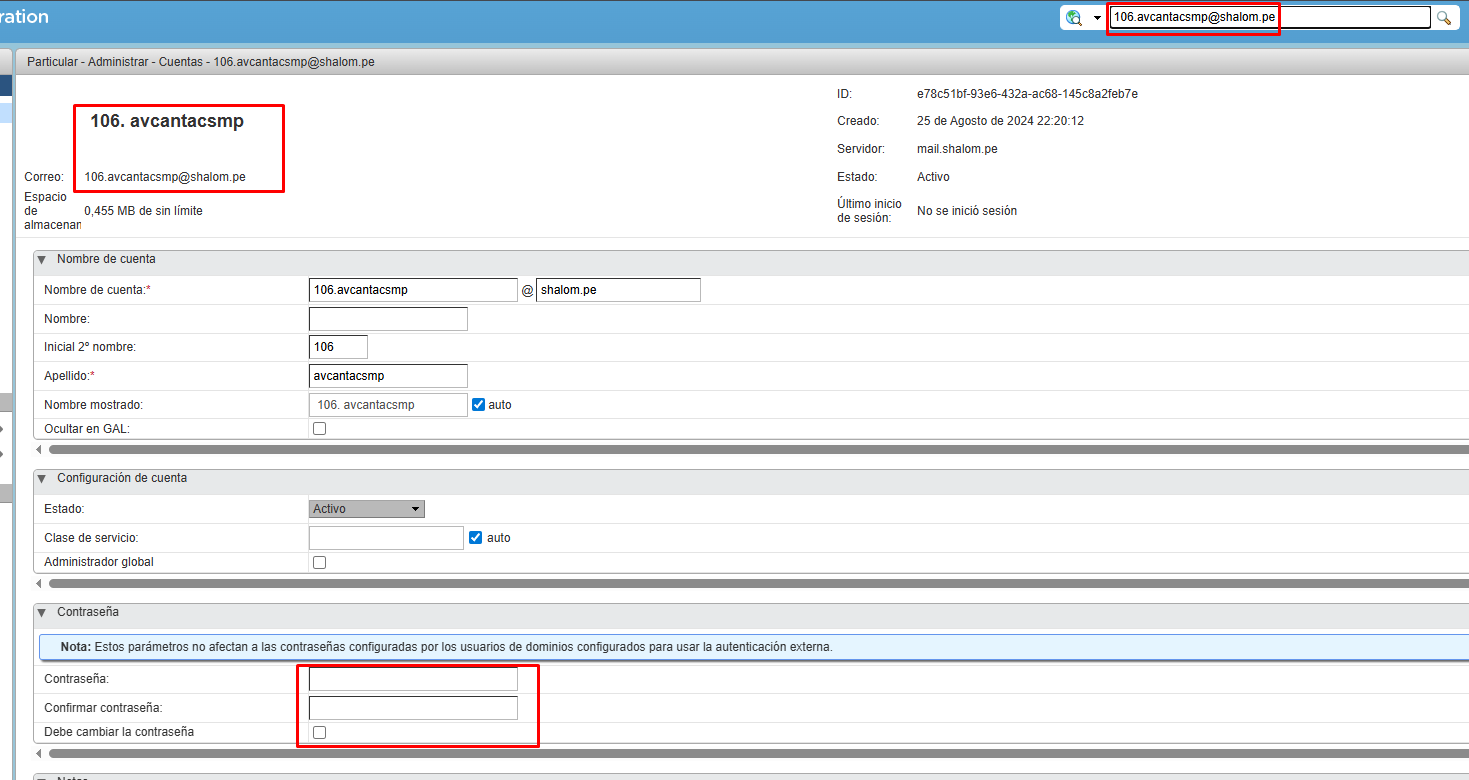The height and width of the screenshot is (780, 1469).
Task: Enable the Ocultar en GAL checkbox
Action: [320, 429]
